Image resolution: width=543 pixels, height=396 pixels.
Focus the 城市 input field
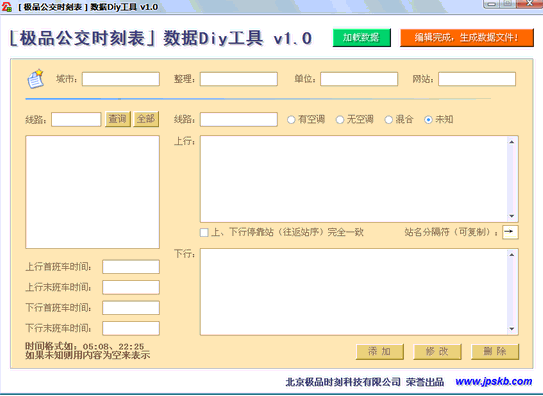121,79
